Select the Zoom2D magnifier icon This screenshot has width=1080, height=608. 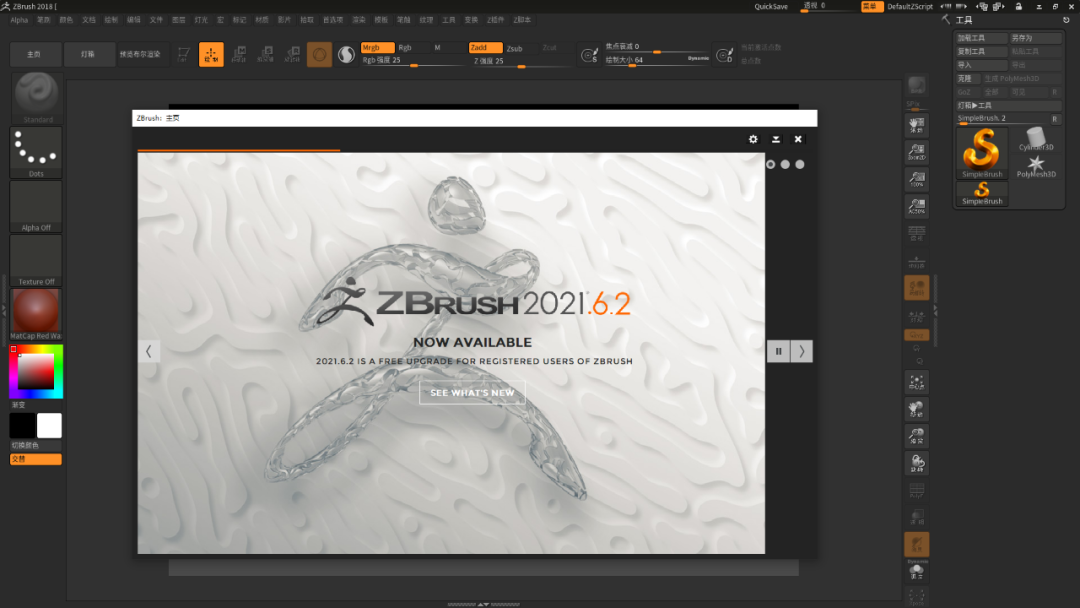click(x=917, y=152)
